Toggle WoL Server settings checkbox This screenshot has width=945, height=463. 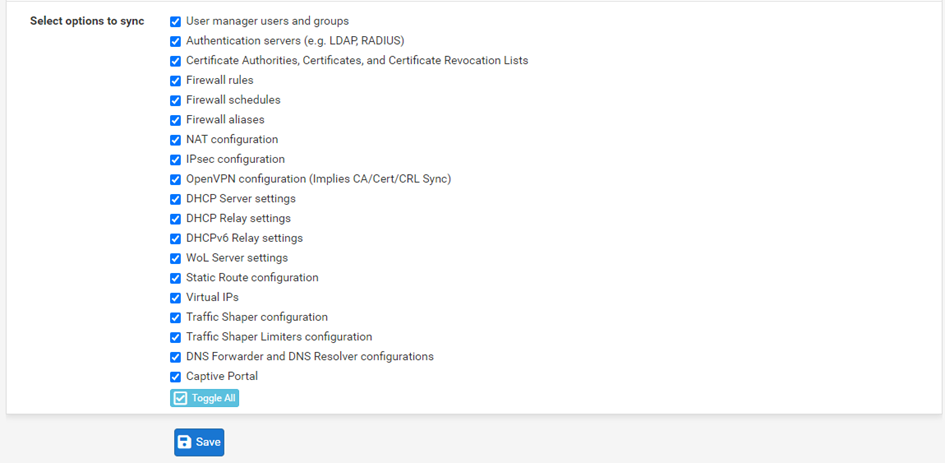pos(175,259)
